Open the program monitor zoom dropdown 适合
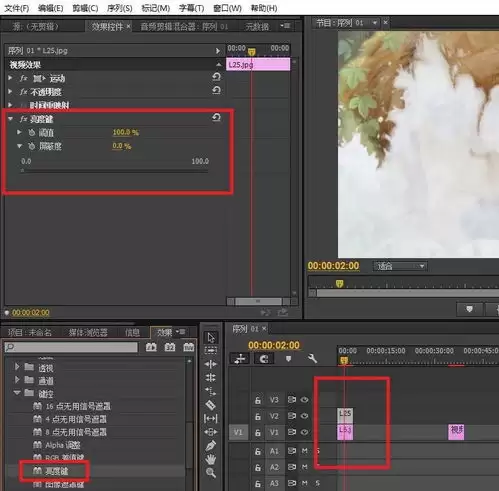Image resolution: width=499 pixels, height=491 pixels. click(x=400, y=266)
